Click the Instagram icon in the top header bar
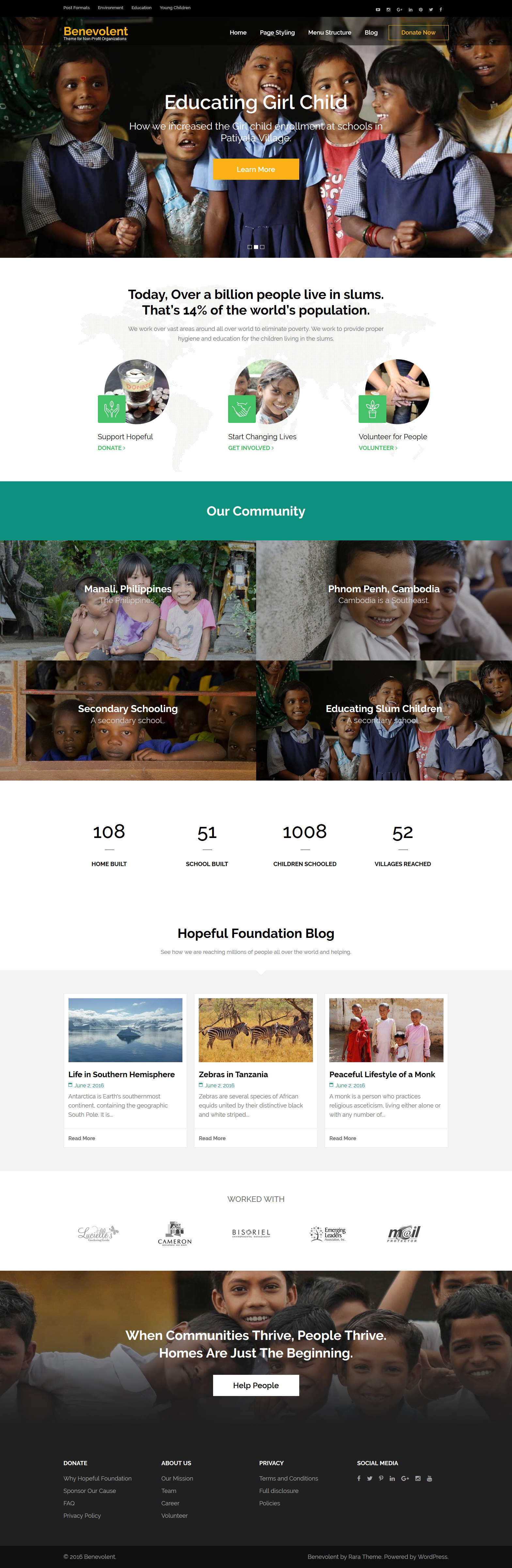Viewport: 512px width, 1568px height. click(388, 9)
